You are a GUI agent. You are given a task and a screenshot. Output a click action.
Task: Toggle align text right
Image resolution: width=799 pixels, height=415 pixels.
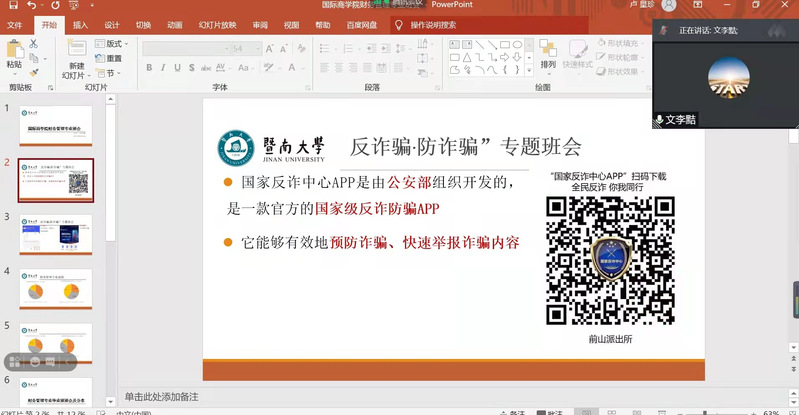coord(353,68)
